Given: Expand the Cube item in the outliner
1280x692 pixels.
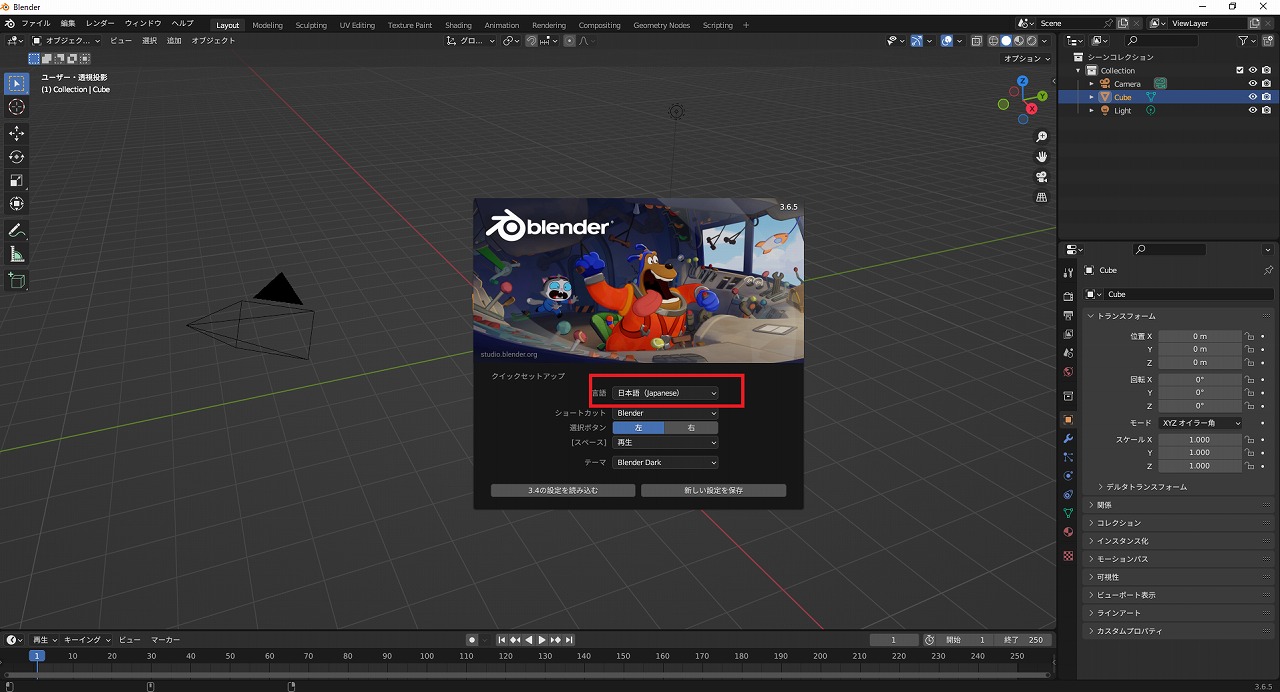Looking at the screenshot, I should (x=1092, y=97).
